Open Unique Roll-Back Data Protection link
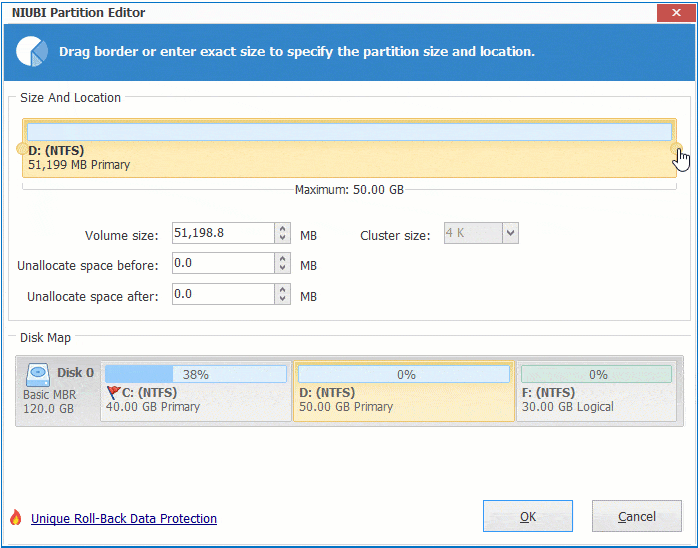 [x=124, y=518]
